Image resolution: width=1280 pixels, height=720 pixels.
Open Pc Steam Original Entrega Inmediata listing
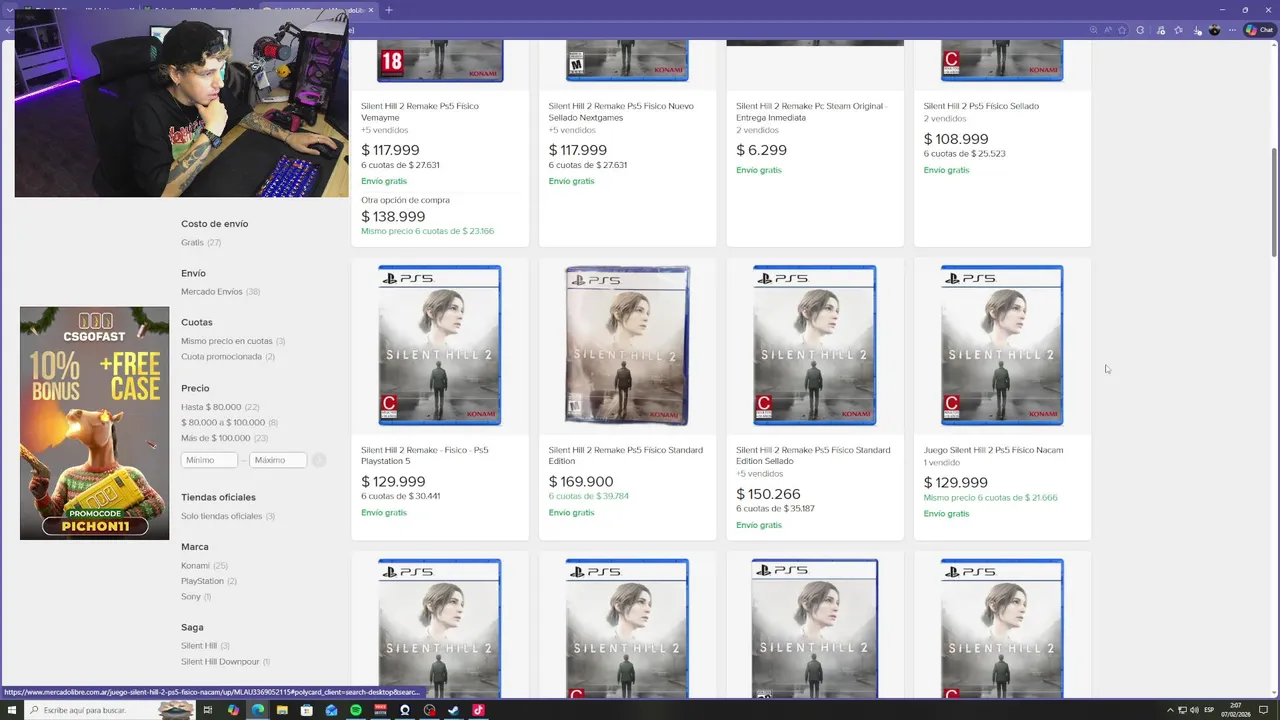point(811,111)
